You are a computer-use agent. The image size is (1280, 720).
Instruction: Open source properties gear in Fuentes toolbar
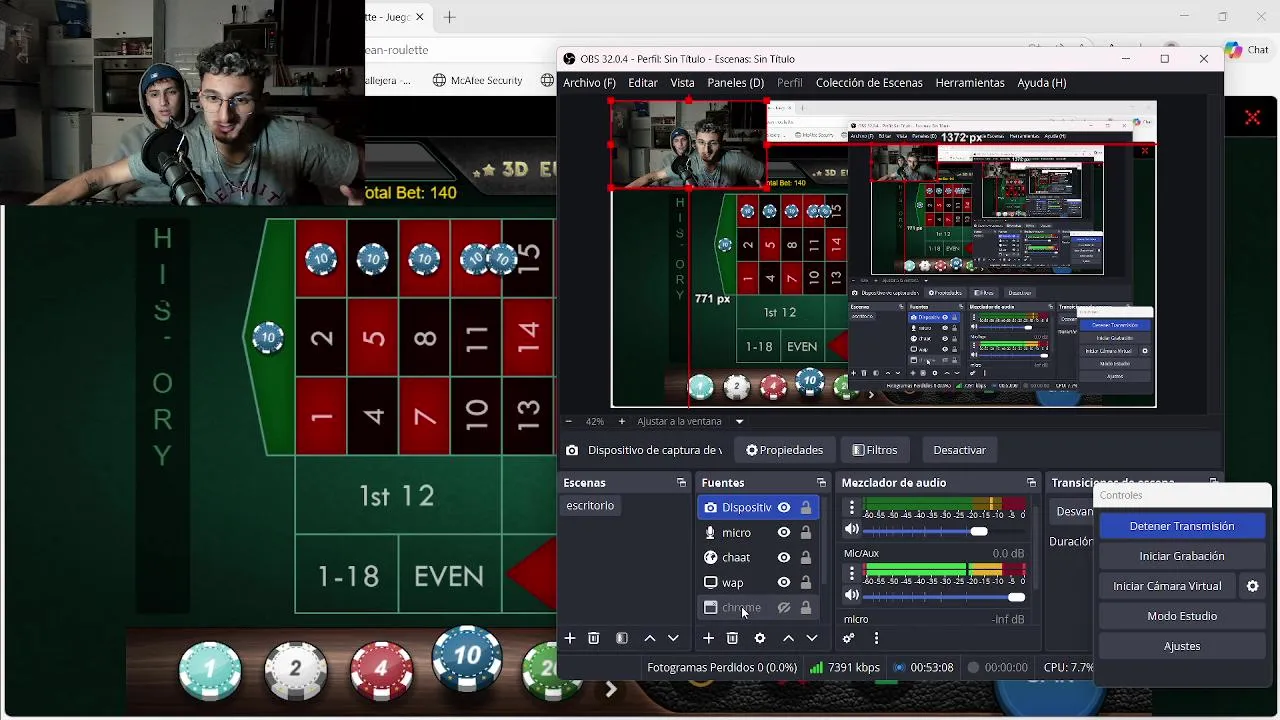tap(760, 638)
